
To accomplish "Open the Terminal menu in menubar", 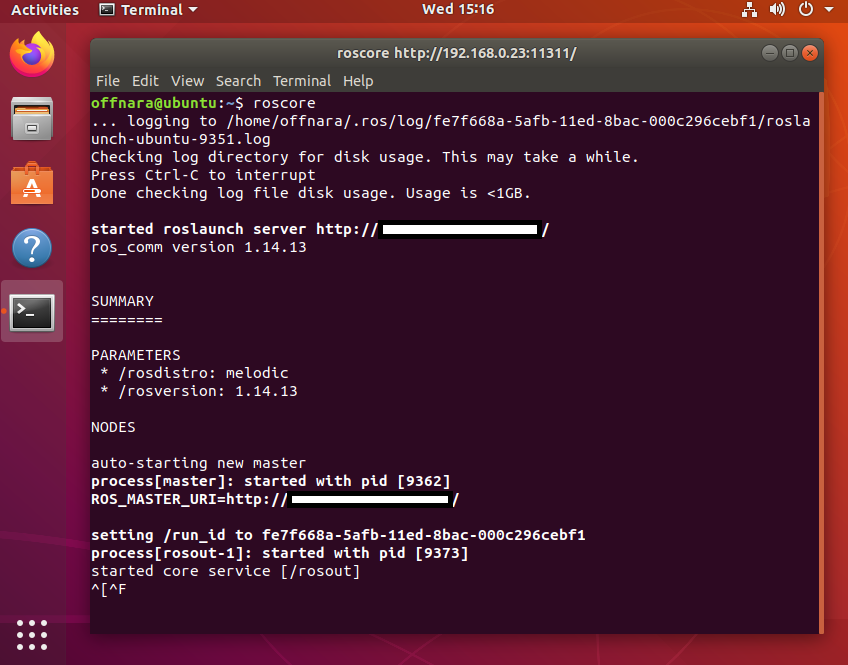I will pyautogui.click(x=302, y=81).
